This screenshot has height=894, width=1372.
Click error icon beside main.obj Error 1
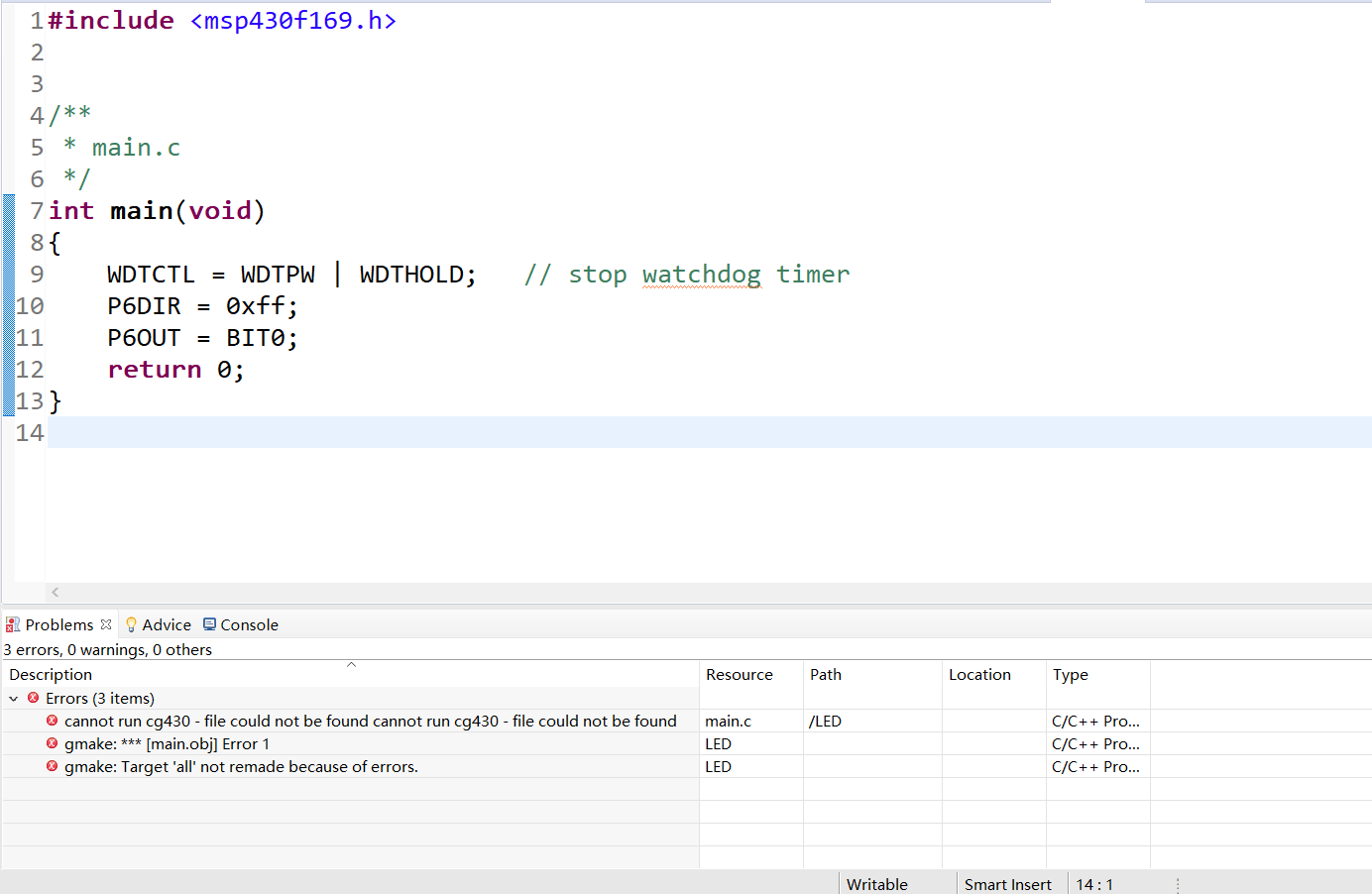click(x=52, y=743)
